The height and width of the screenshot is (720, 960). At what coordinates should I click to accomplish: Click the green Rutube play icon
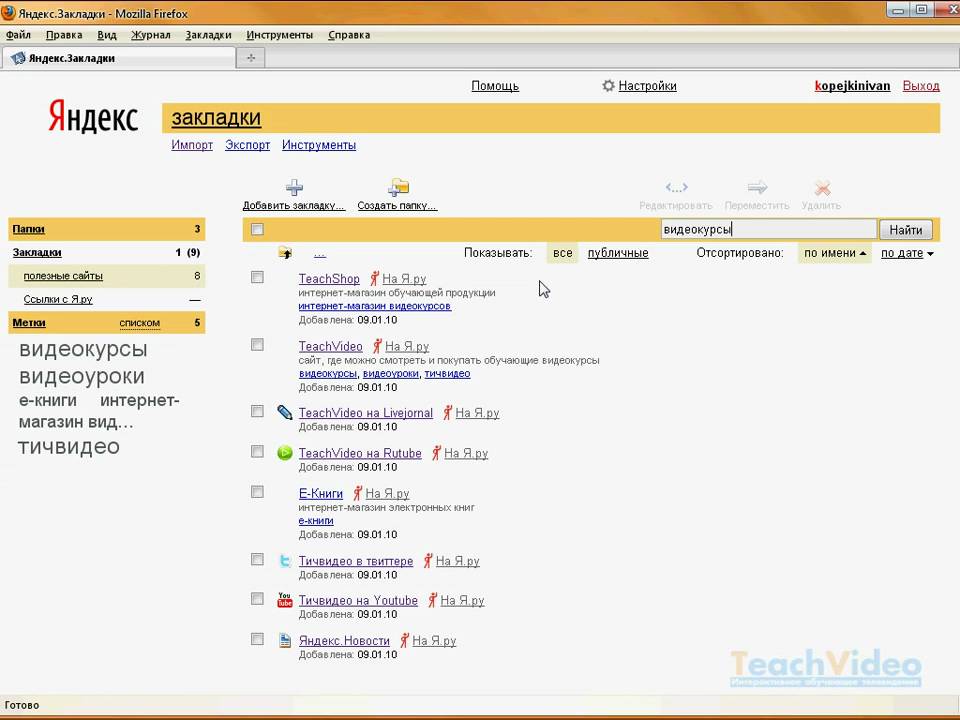click(285, 452)
